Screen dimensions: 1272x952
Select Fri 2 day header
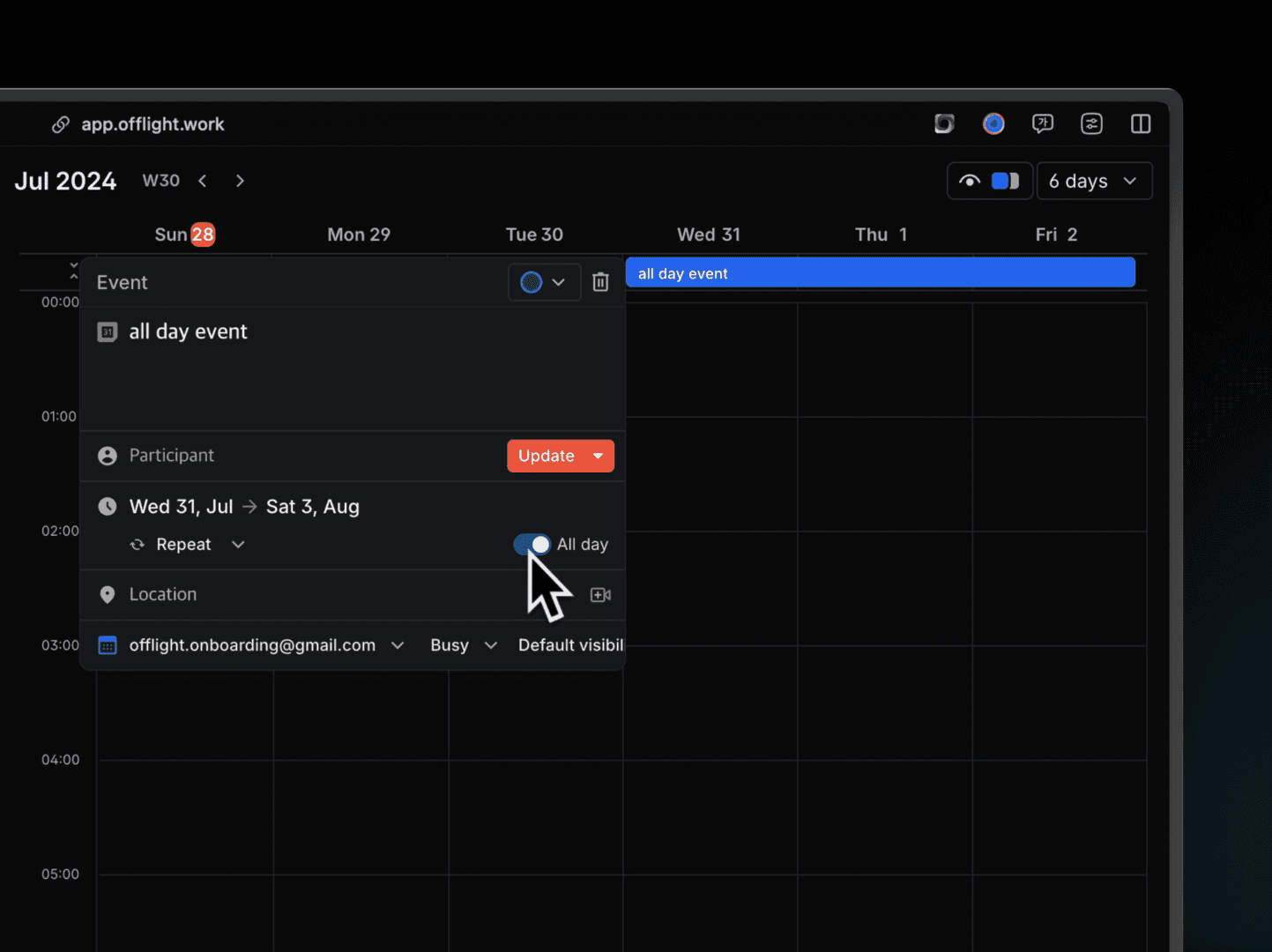pyautogui.click(x=1056, y=234)
